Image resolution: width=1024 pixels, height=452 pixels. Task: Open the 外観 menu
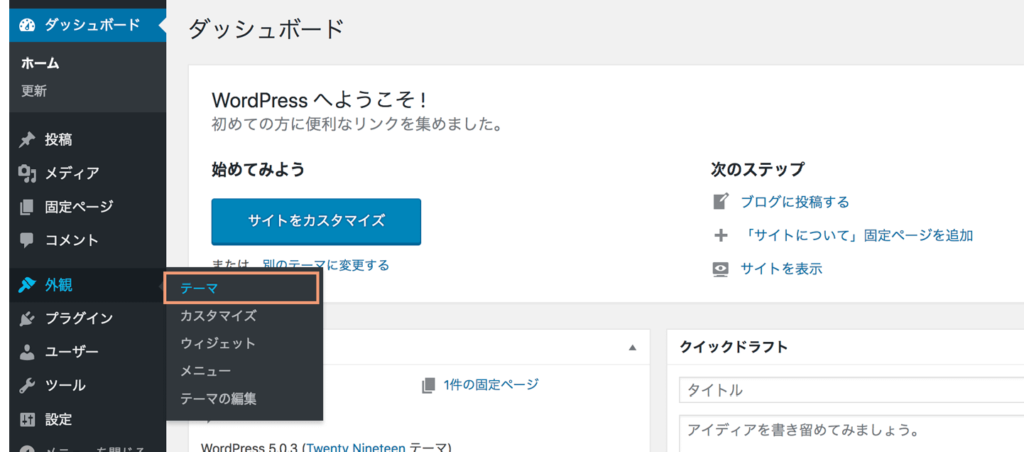[88, 285]
